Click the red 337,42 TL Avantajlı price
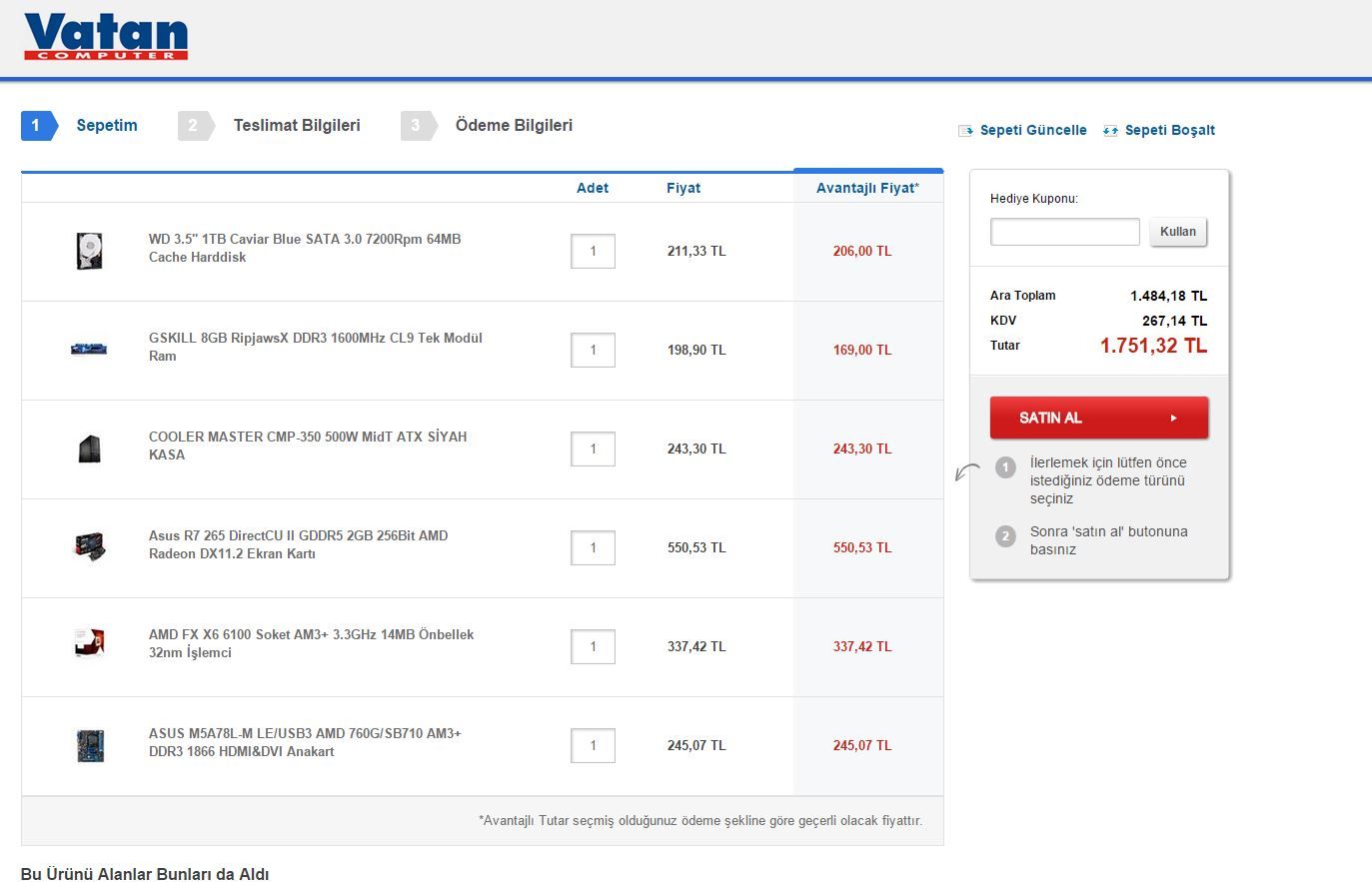This screenshot has height=882, width=1372. click(x=862, y=646)
